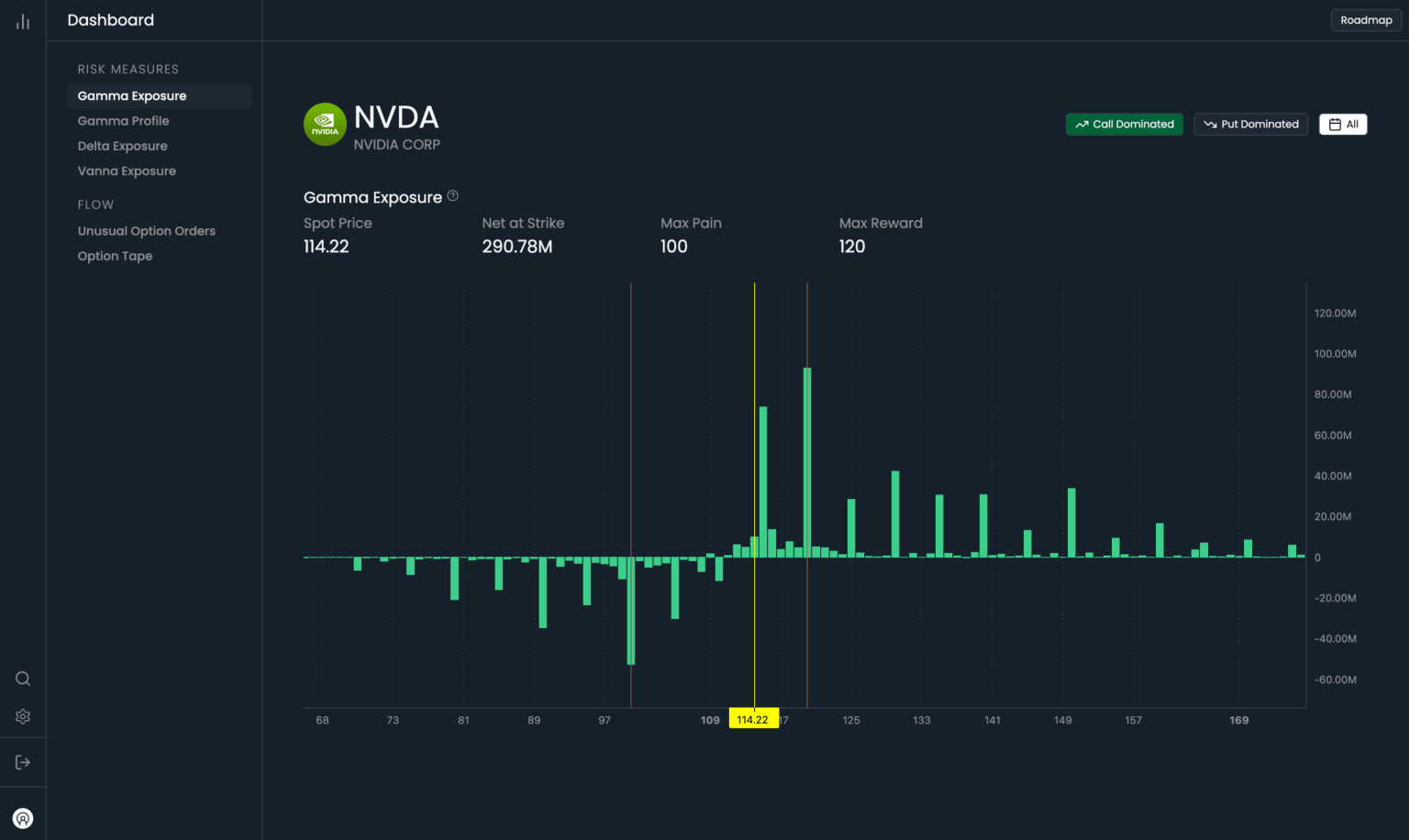The height and width of the screenshot is (840, 1409).
Task: Click x-axis label 169
Action: (x=1238, y=720)
